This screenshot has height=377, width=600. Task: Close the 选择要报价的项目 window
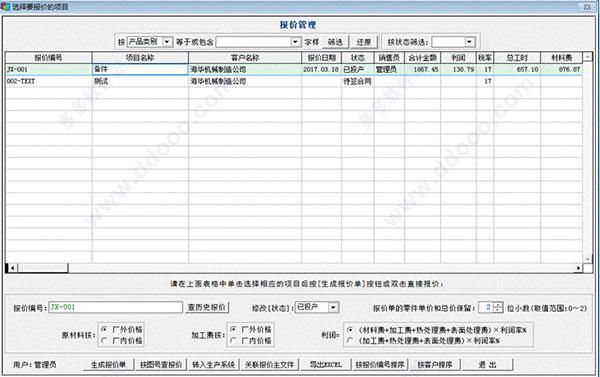[587, 7]
